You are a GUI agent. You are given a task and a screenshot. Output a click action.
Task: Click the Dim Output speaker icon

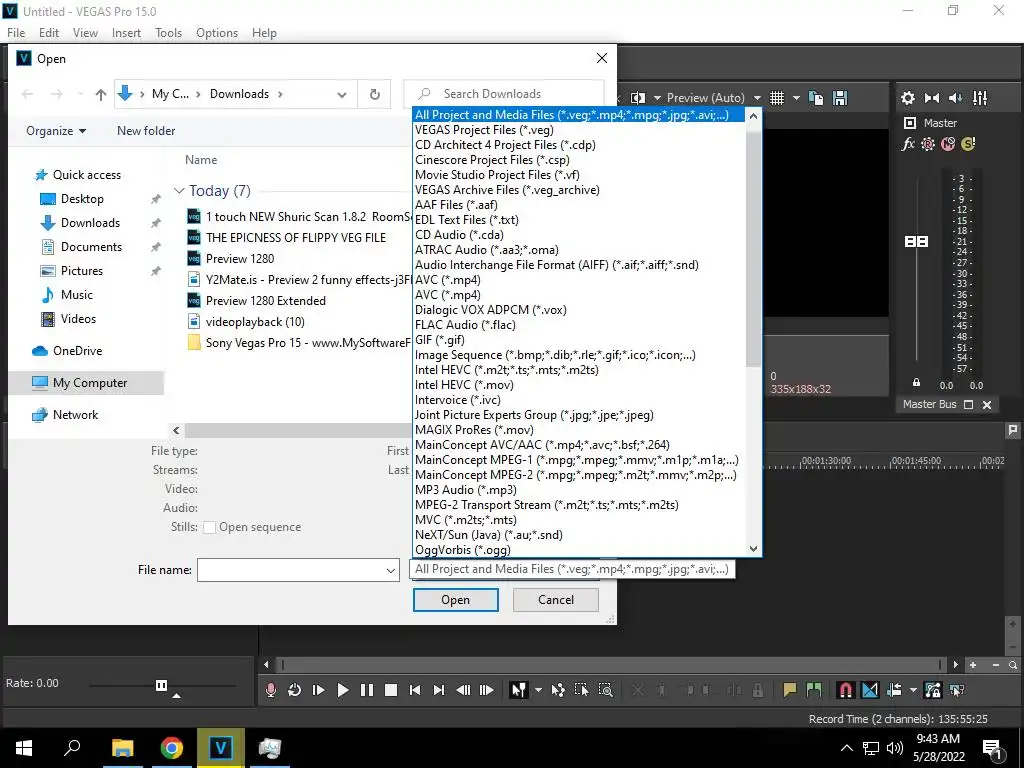(x=955, y=98)
